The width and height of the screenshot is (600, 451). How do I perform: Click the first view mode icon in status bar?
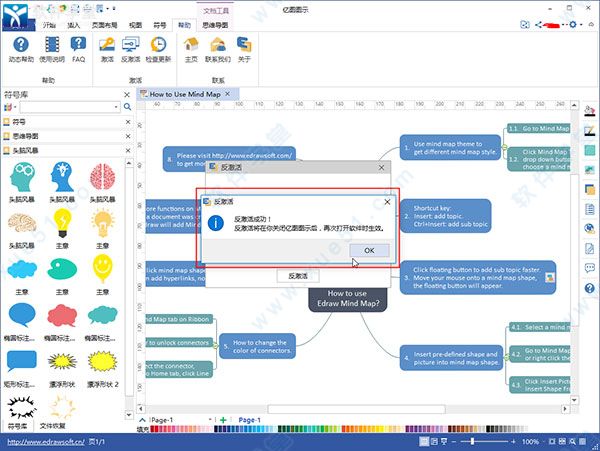point(424,441)
